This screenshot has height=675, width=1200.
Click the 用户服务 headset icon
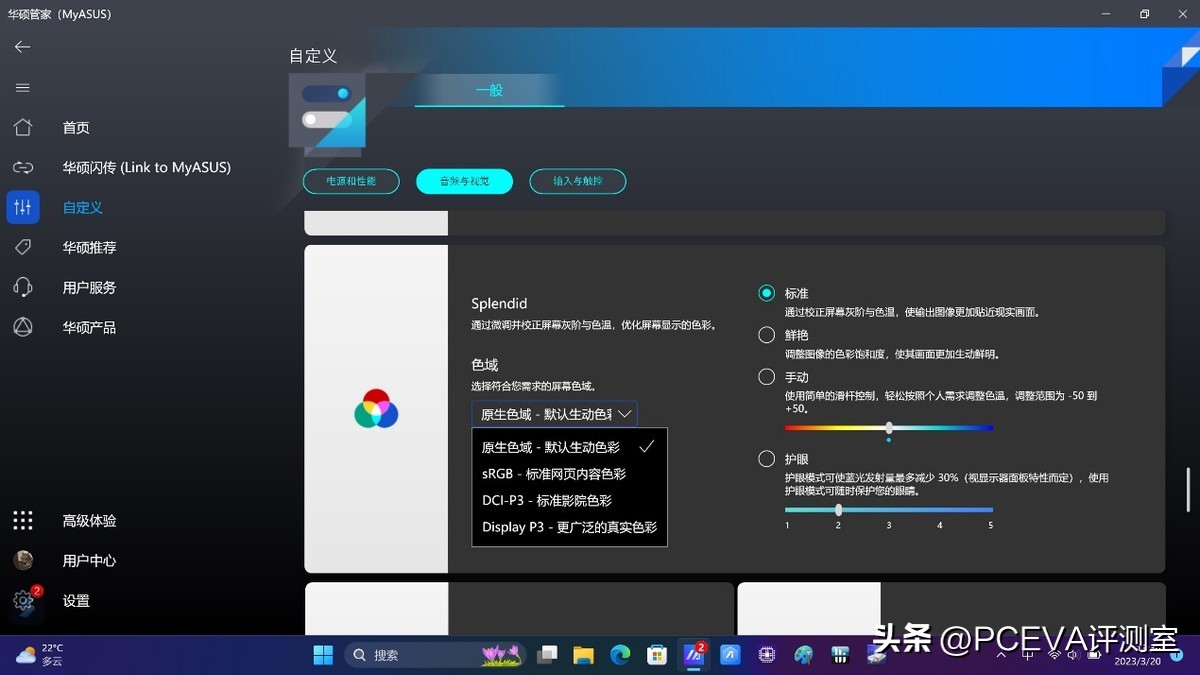(23, 287)
